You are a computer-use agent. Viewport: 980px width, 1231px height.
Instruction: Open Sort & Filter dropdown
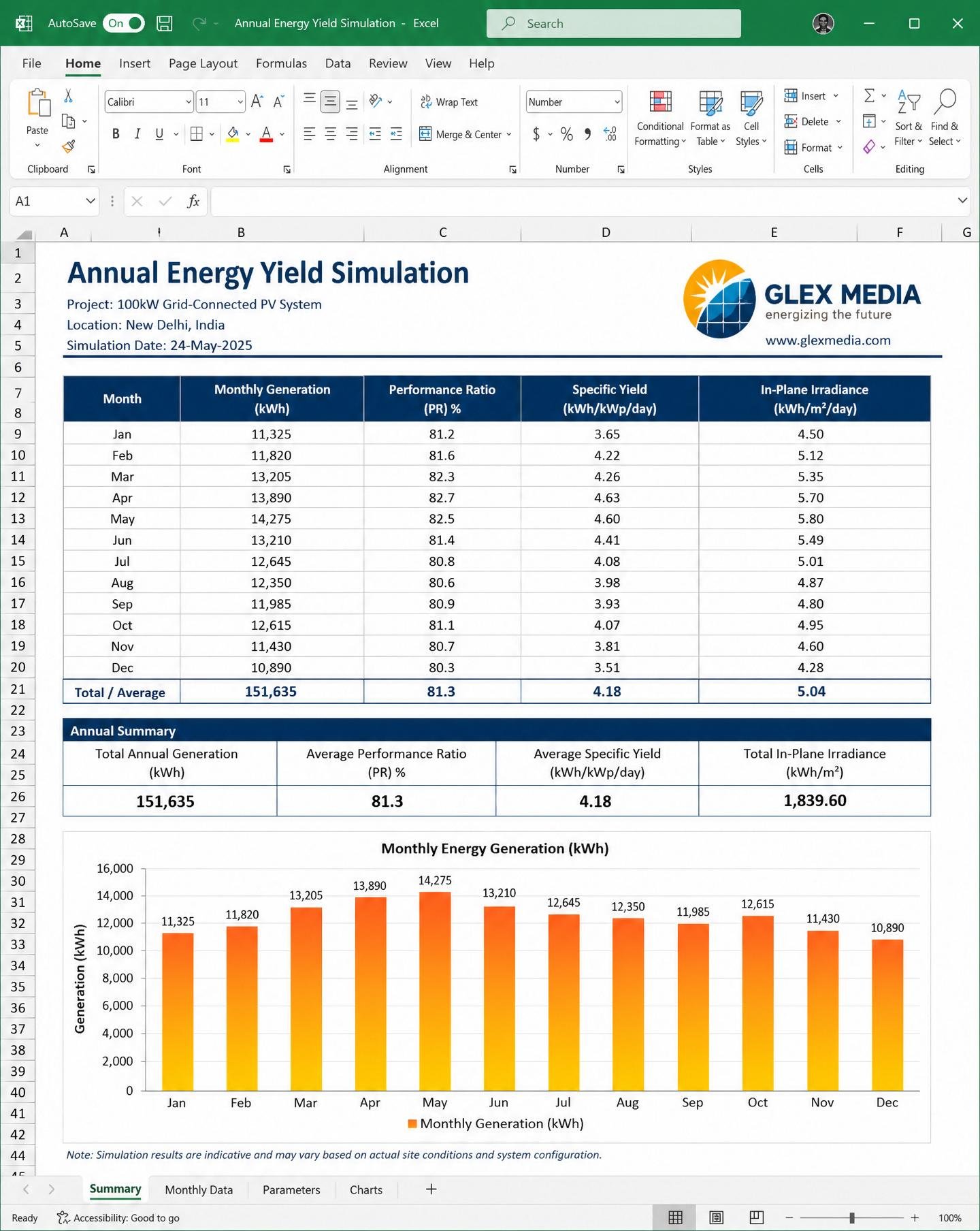point(909,118)
